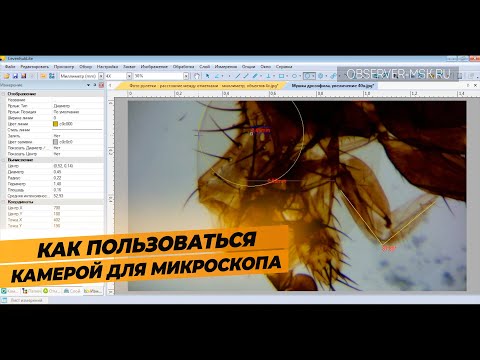Open the Просмотр menu
The width and height of the screenshot is (480, 360).
pyautogui.click(x=64, y=67)
